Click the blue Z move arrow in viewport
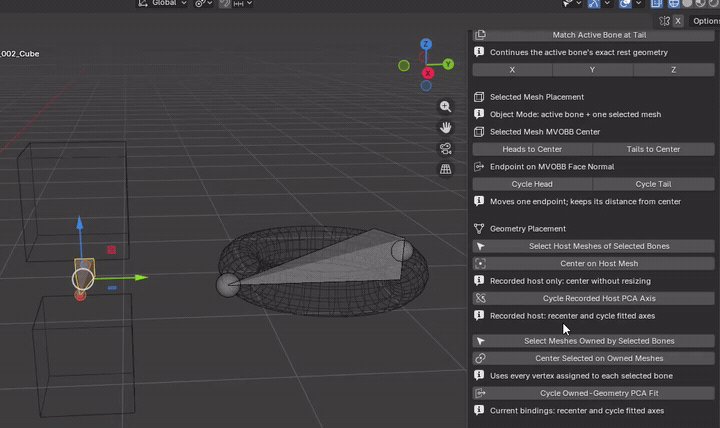The image size is (720, 428). [x=80, y=223]
